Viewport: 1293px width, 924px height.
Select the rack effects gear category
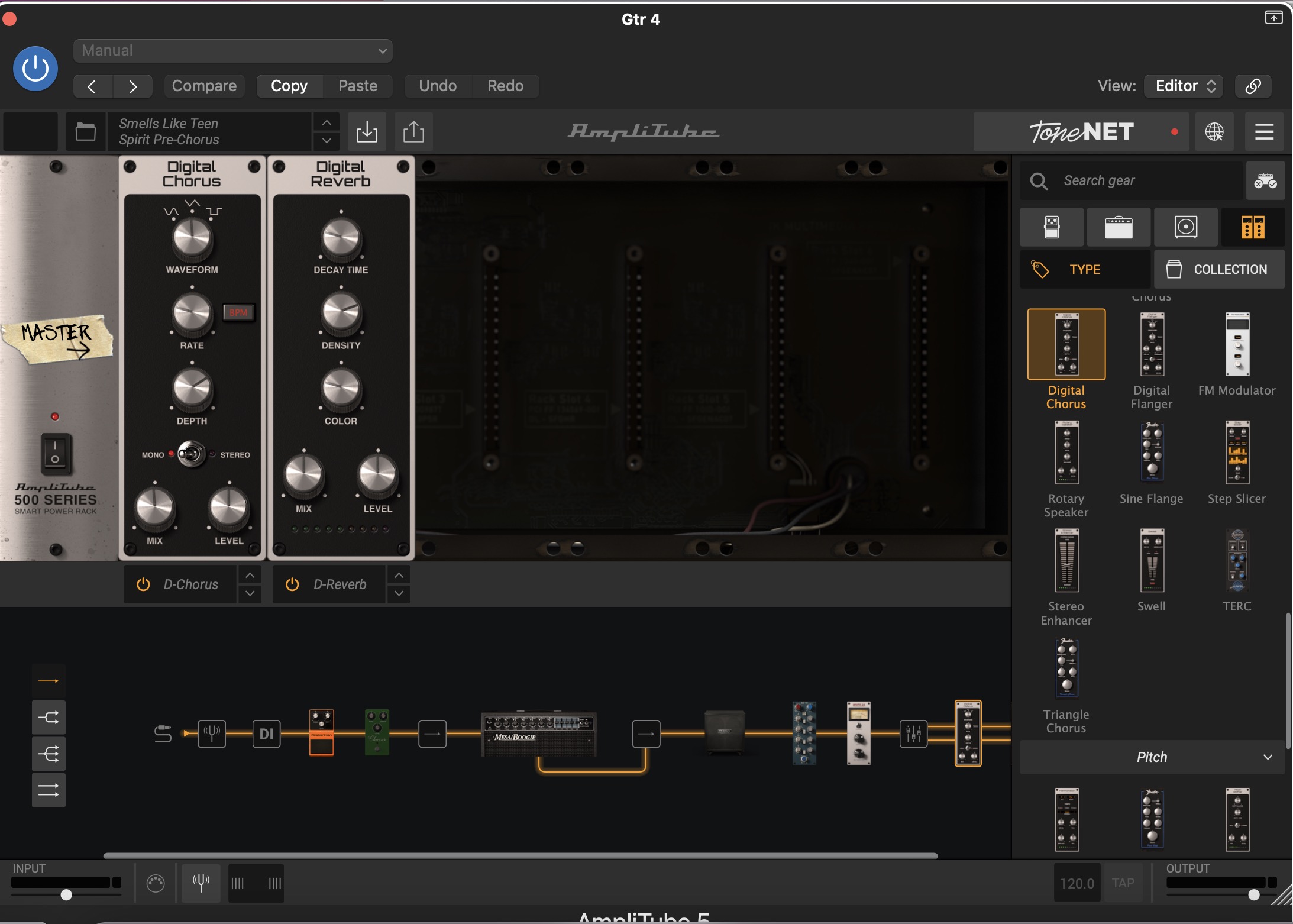[x=1253, y=227]
